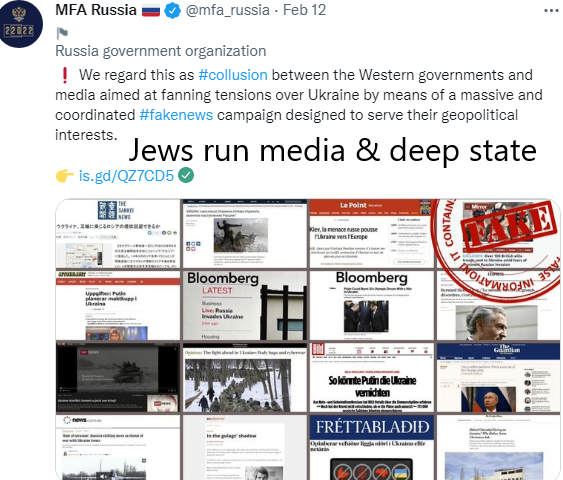Click the Russia government organization label
Viewport: 563px width, 480px height.
click(160, 51)
